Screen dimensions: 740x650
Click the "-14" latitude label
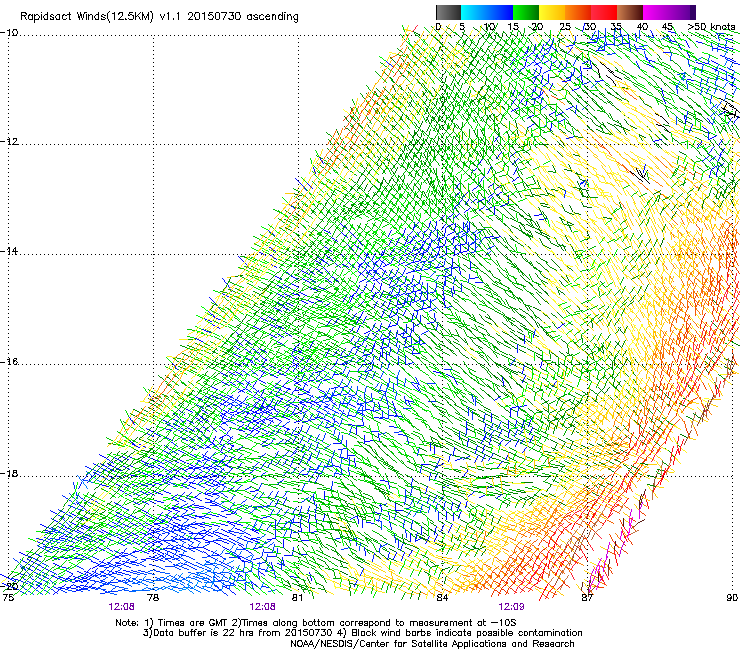click(x=9, y=251)
